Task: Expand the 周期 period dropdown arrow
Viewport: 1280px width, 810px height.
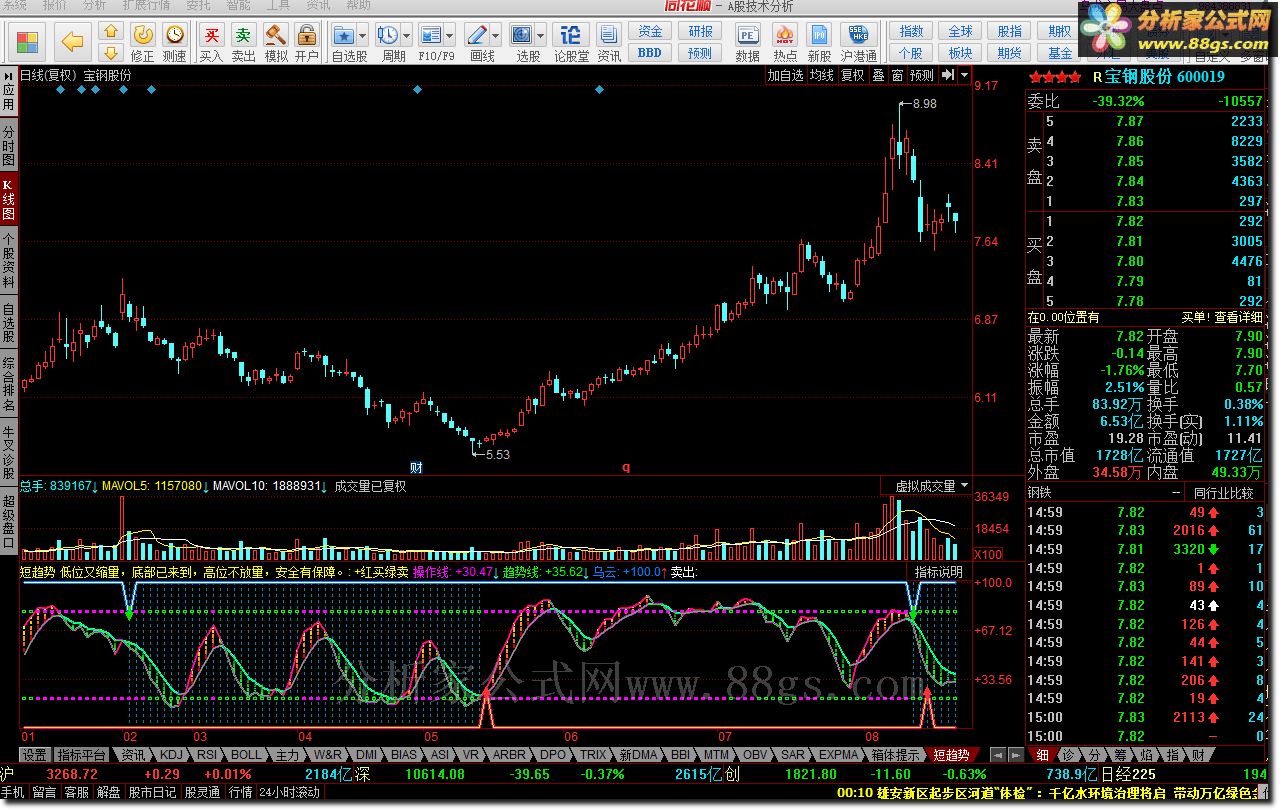Action: (407, 34)
